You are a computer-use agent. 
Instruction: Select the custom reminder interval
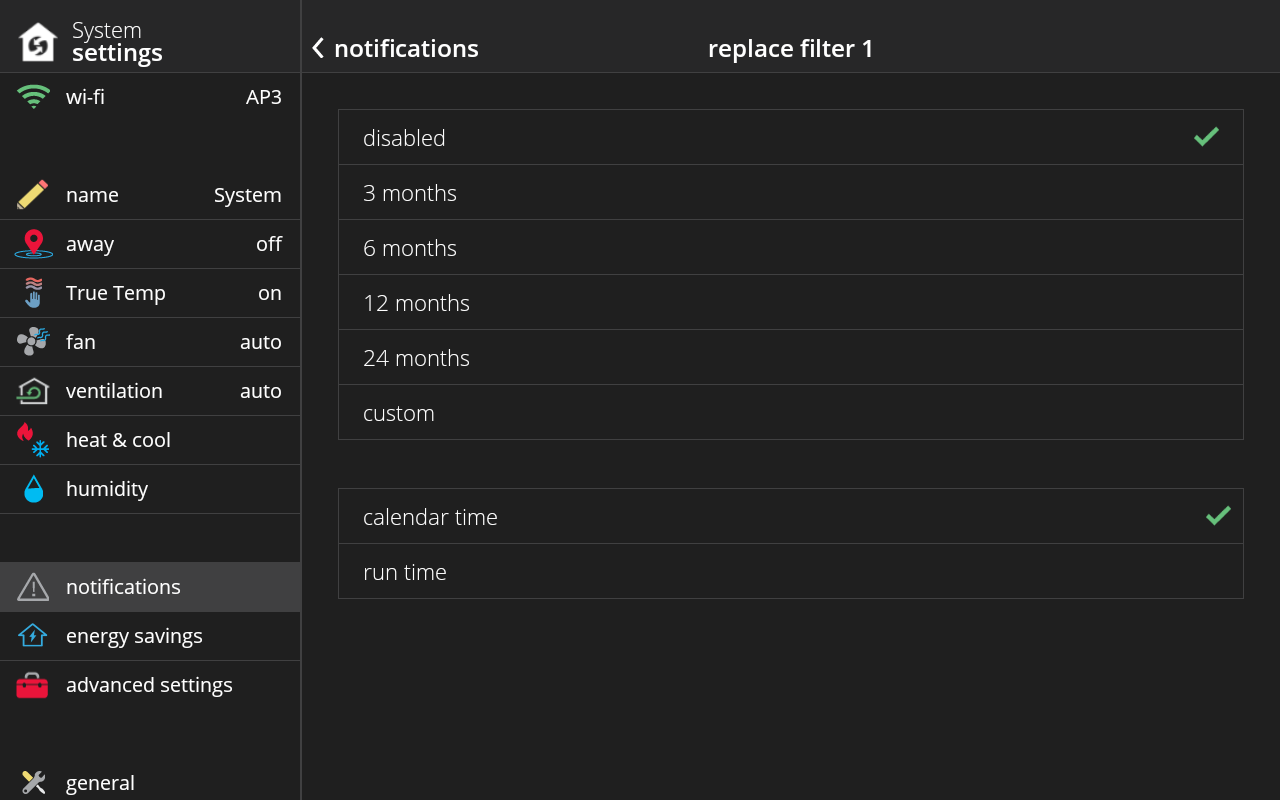791,412
